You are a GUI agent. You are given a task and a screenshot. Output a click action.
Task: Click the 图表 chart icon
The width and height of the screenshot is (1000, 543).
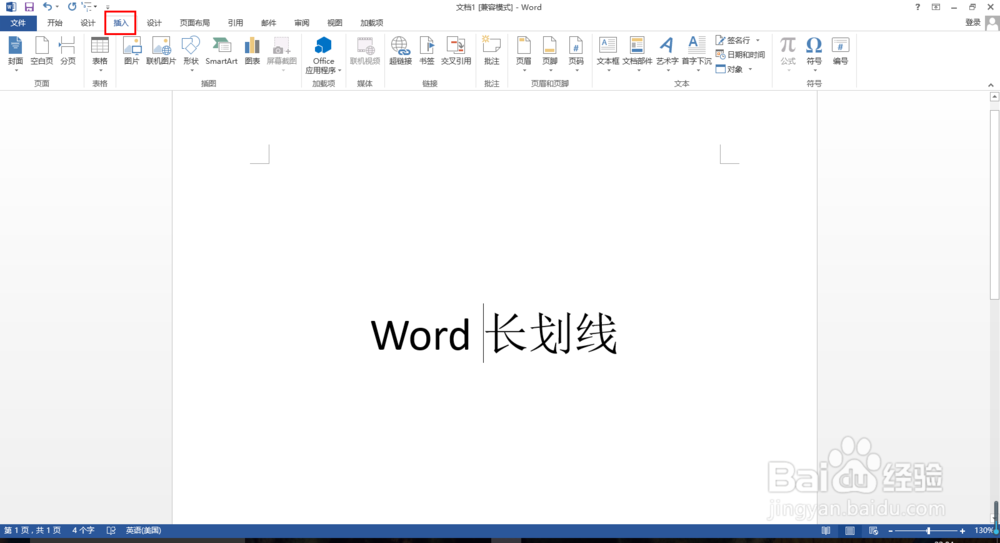click(x=253, y=51)
